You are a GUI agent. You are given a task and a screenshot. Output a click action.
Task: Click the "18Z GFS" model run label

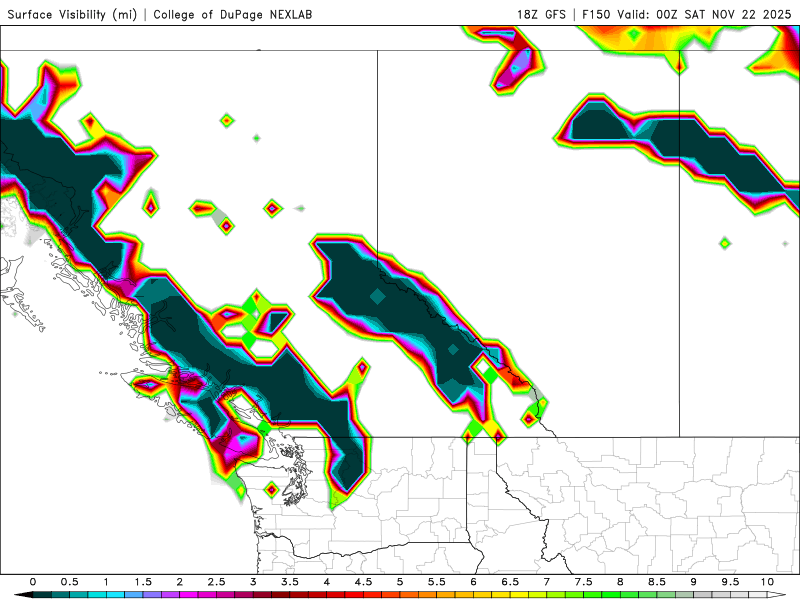pyautogui.click(x=541, y=14)
